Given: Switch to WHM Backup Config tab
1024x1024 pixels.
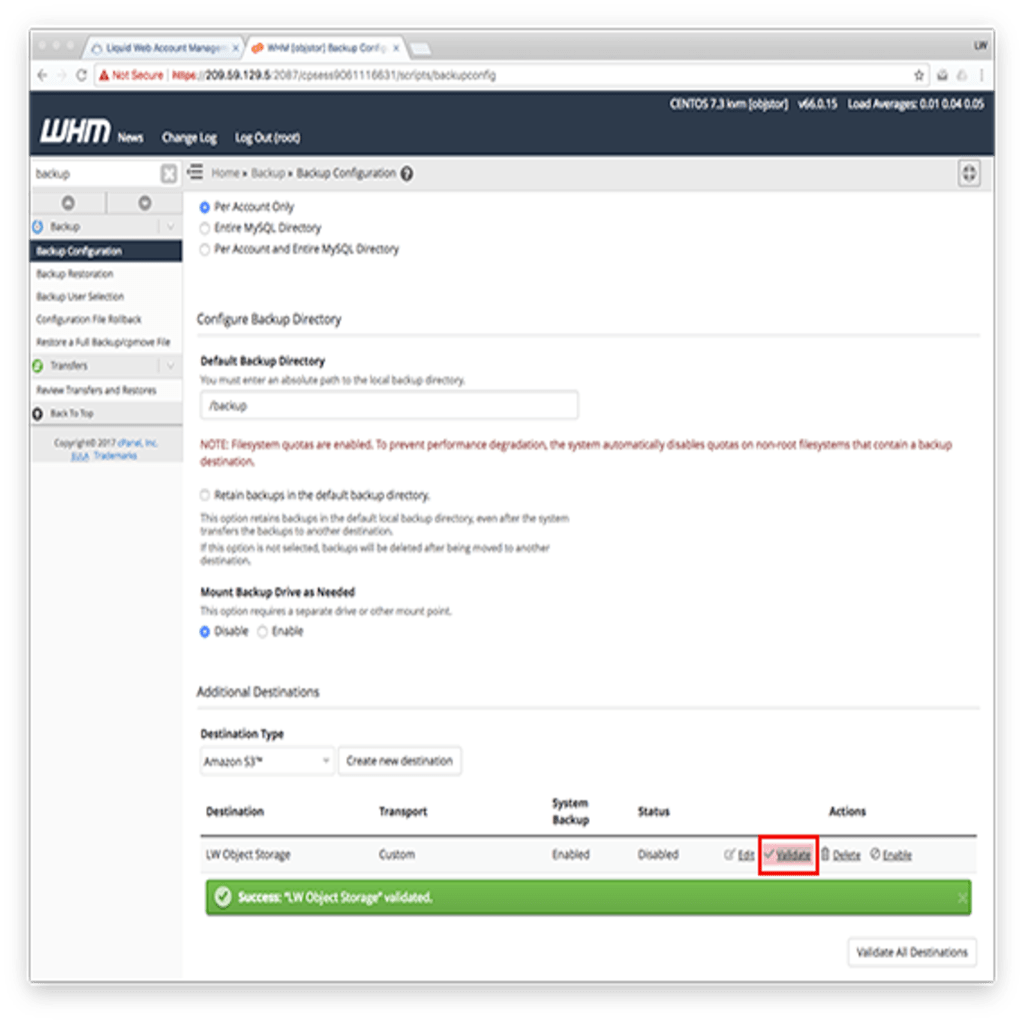Looking at the screenshot, I should click(323, 48).
